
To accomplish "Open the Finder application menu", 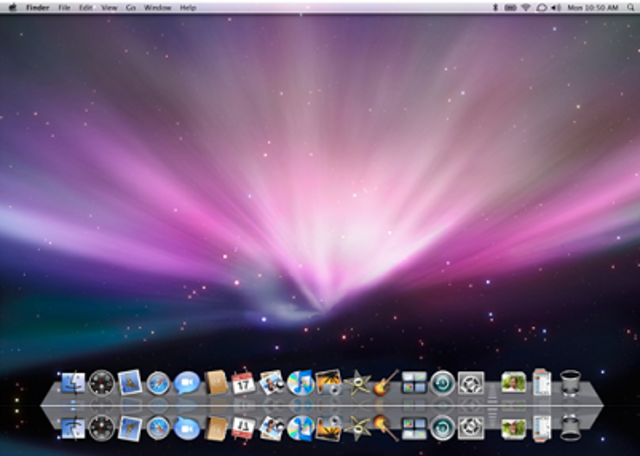I will pyautogui.click(x=38, y=7).
